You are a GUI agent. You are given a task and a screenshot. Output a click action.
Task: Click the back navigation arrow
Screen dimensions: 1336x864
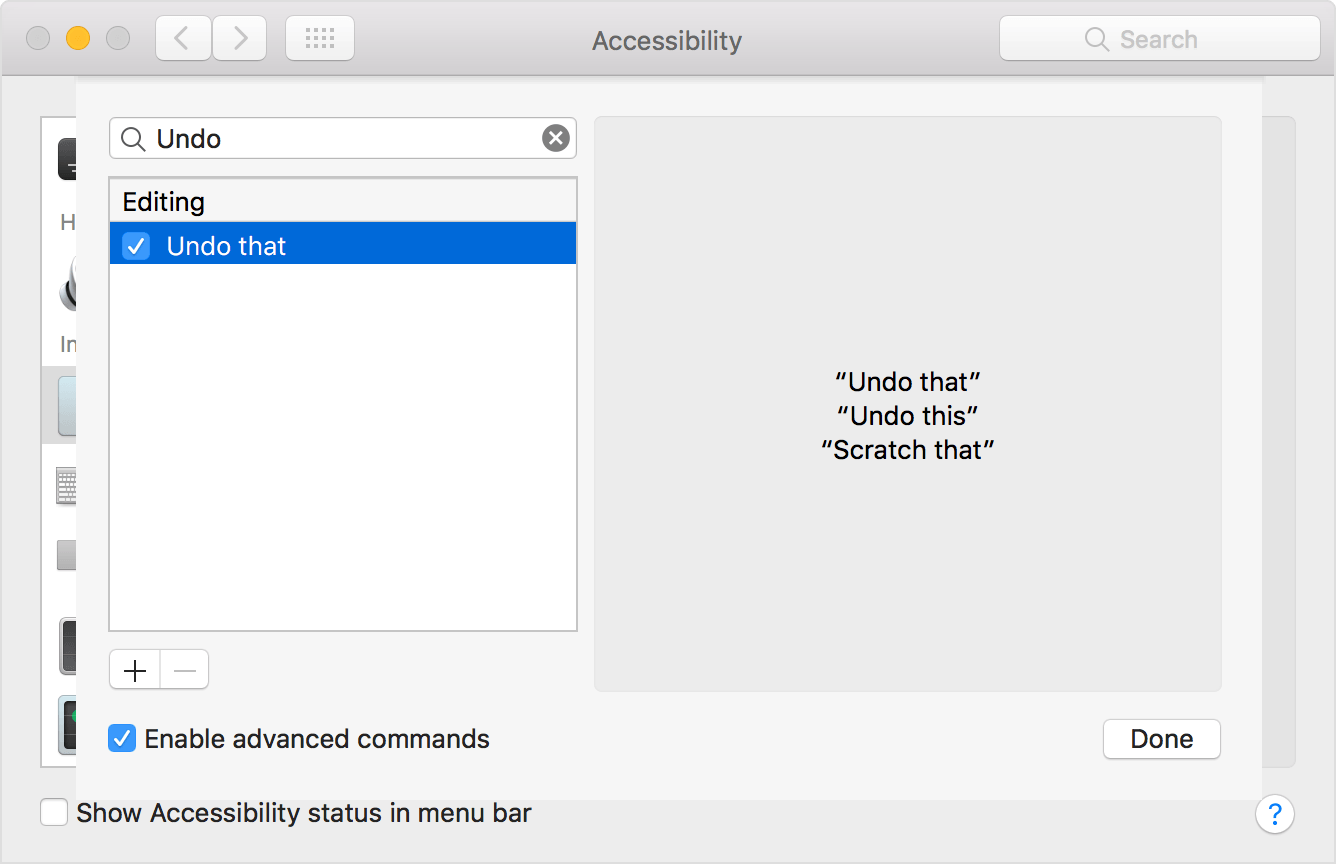[x=183, y=39]
